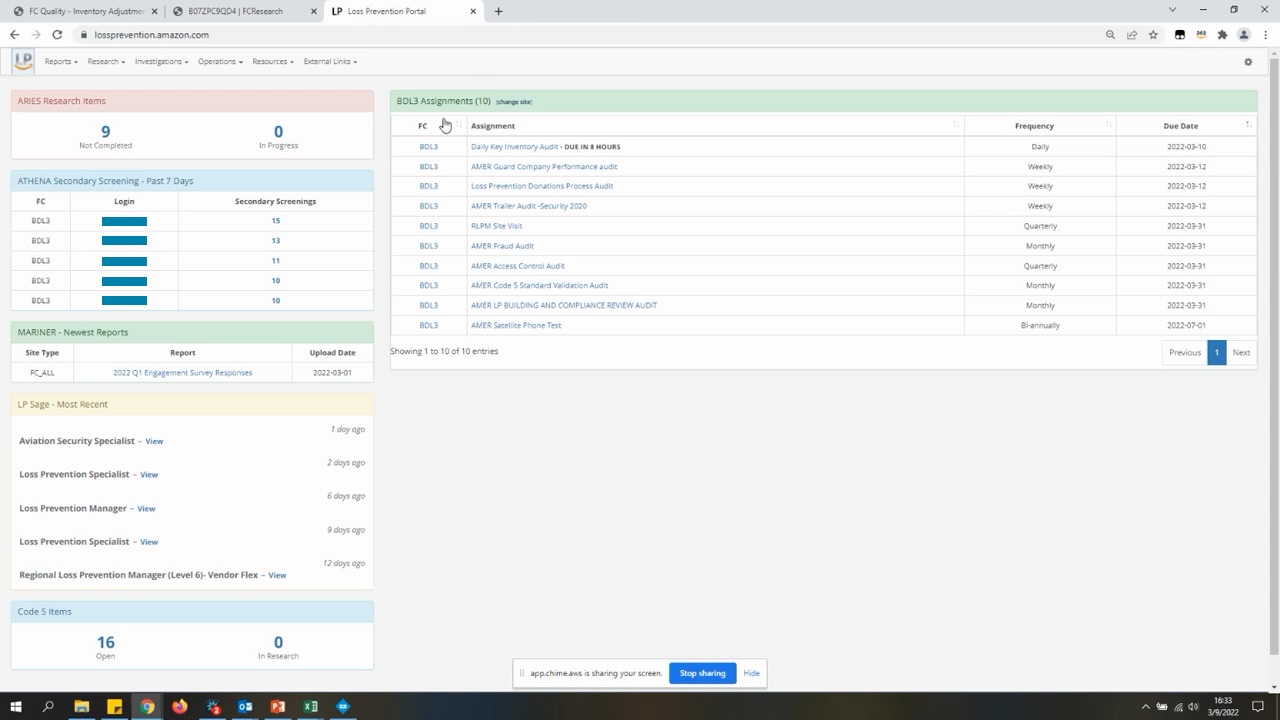The image size is (1280, 720).
Task: Click the LP portal logo icon
Action: pos(23,61)
